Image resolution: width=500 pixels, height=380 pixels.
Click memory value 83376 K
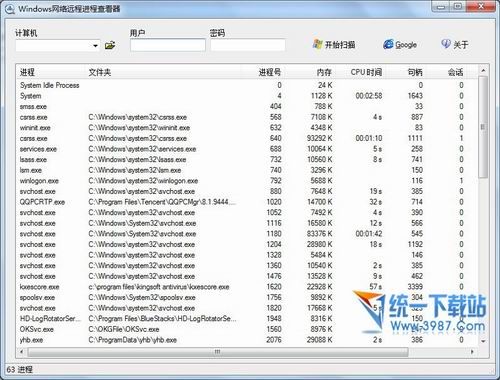click(x=319, y=234)
